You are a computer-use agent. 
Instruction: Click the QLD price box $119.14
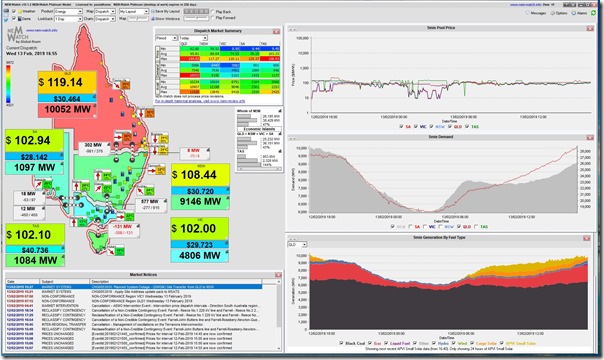coord(67,82)
